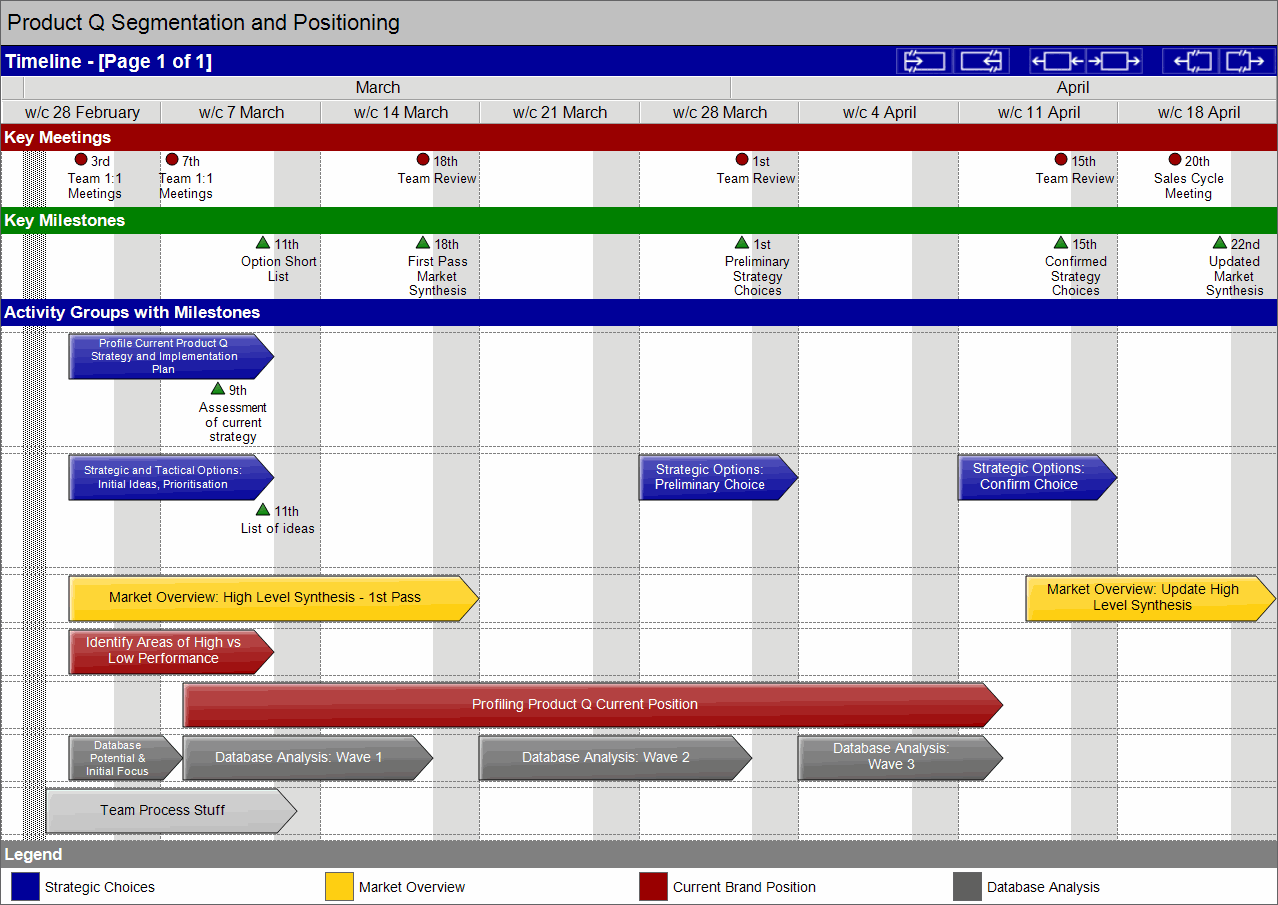Screen dimensions: 1278x905
Task: Select the 20th Sales Cycle Meeting marker
Action: click(x=1175, y=160)
